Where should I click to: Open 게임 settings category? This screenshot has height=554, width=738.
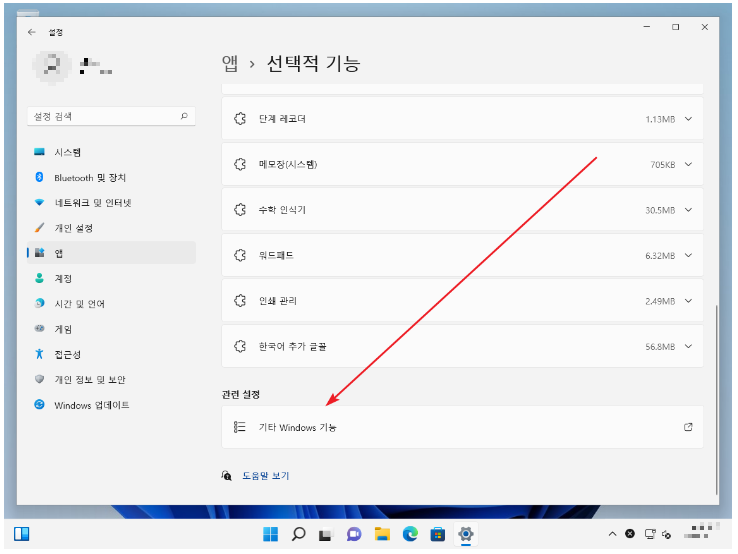(x=112, y=329)
